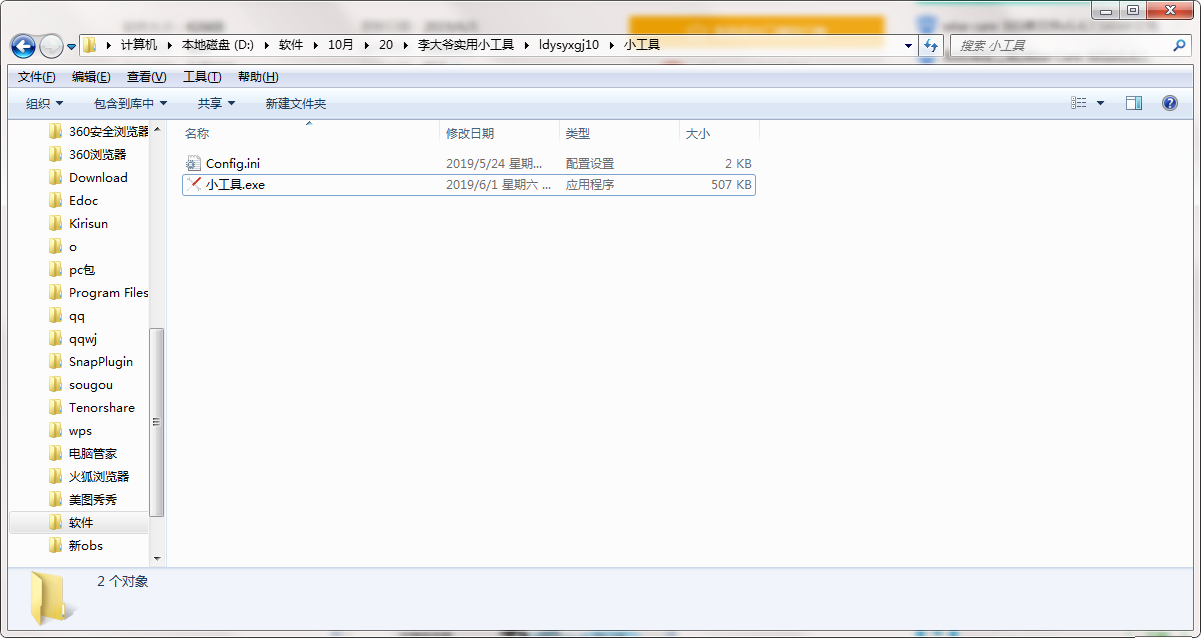The image size is (1201, 638).
Task: Select 电脑管家 folder in sidebar
Action: pyautogui.click(x=82, y=454)
